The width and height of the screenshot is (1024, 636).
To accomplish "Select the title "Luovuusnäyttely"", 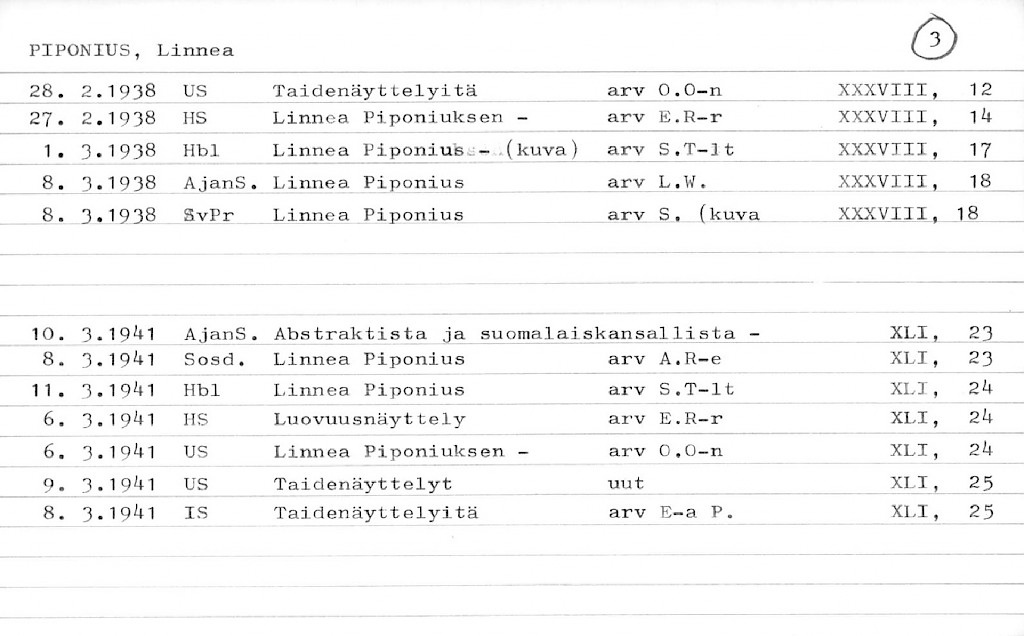I will 369,420.
